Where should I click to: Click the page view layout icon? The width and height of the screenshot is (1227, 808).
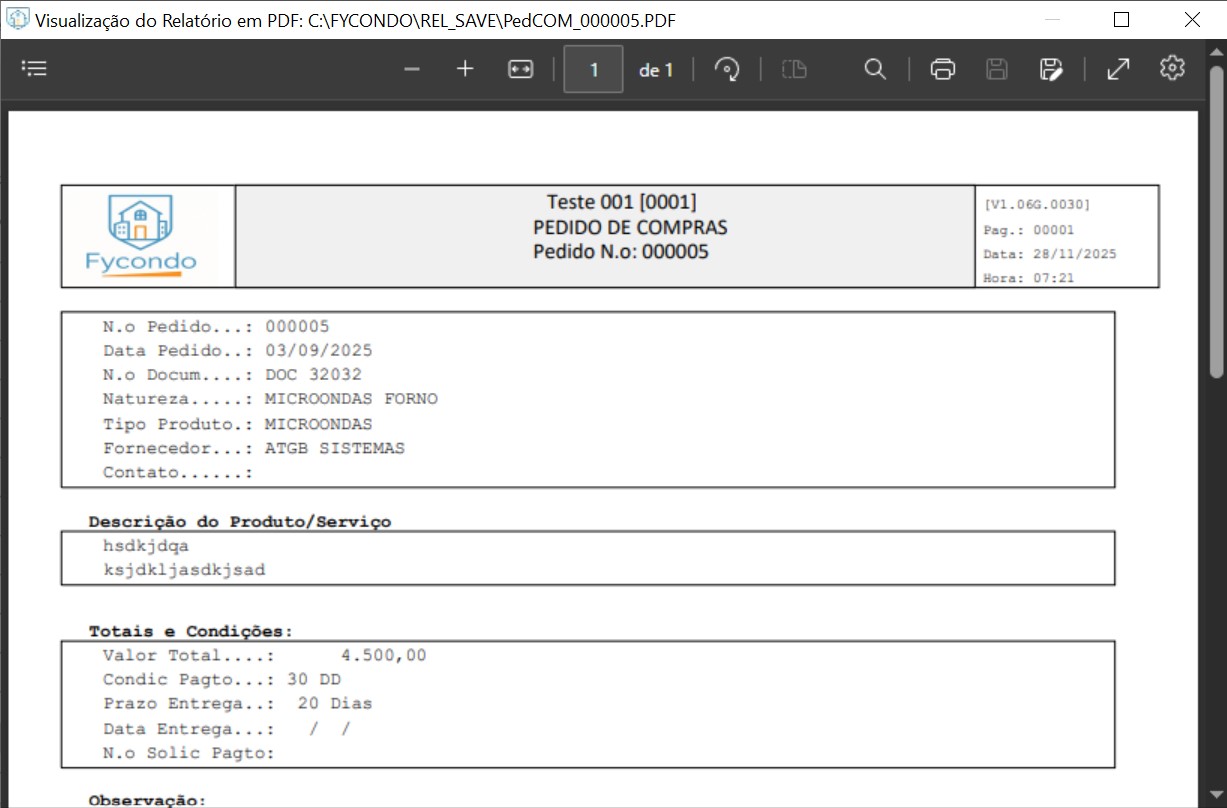tap(794, 69)
